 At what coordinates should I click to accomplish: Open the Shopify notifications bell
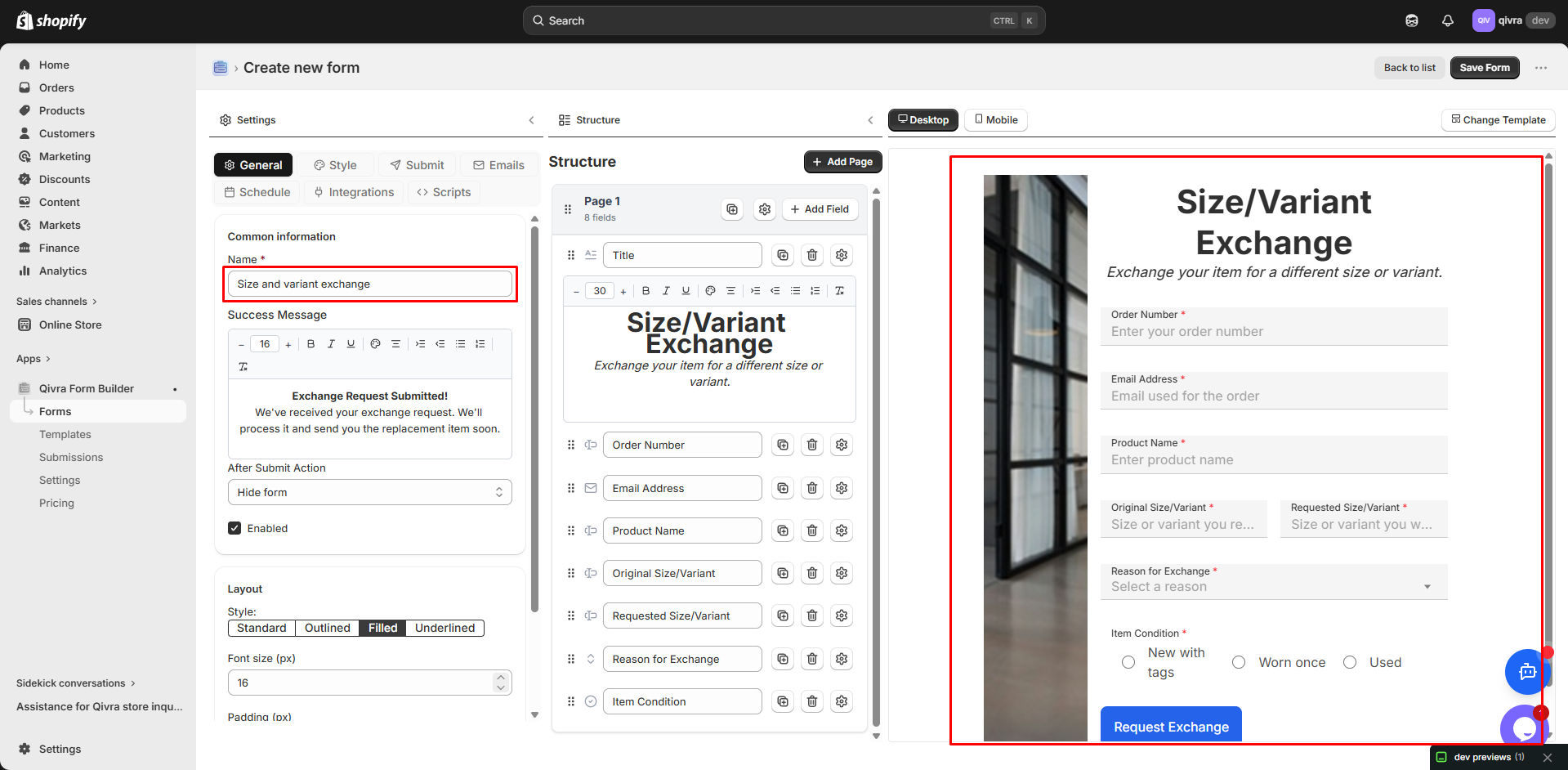1448,20
